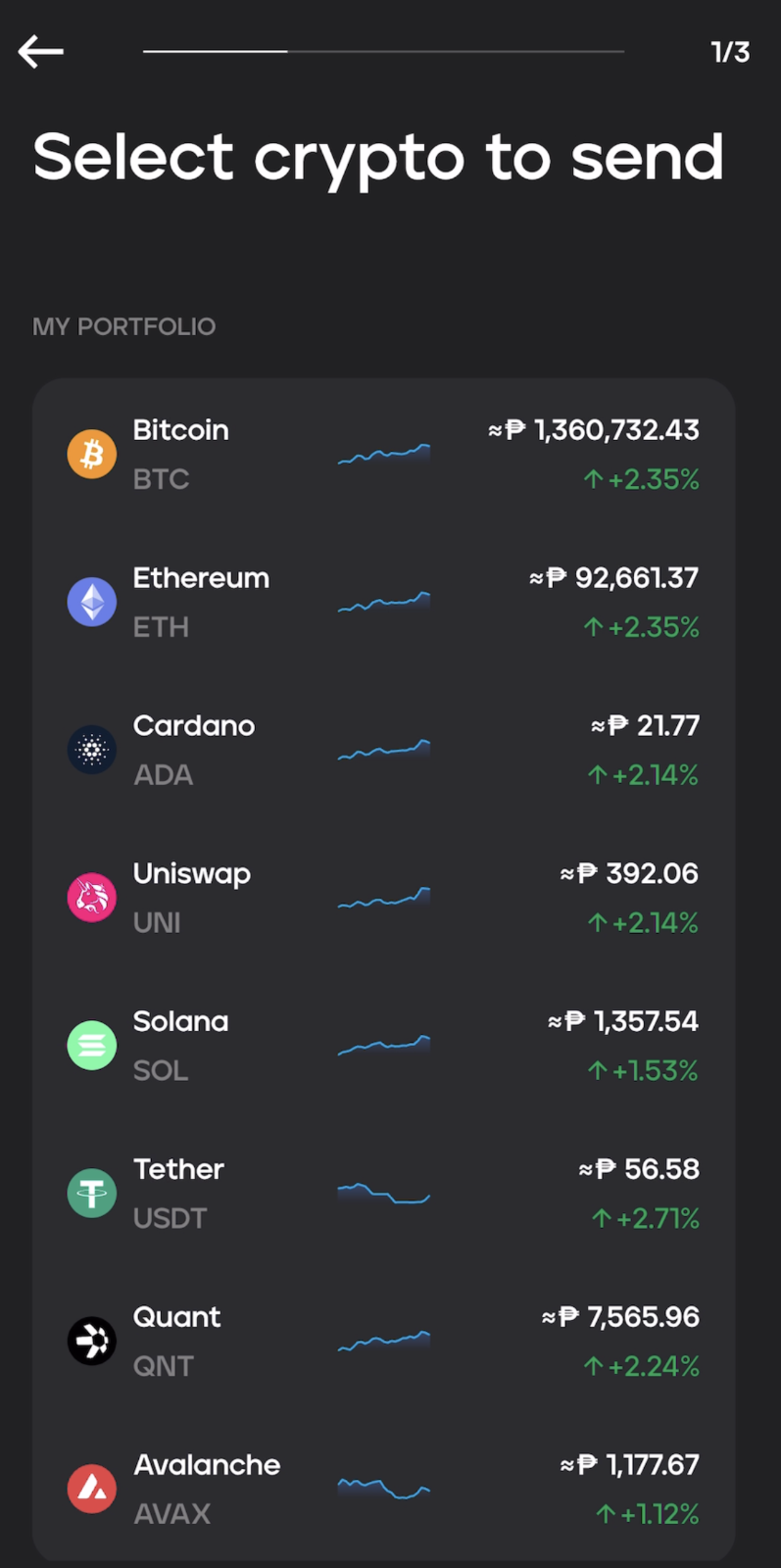
Task: Pick Solana as the crypto to send
Action: coord(382,1045)
